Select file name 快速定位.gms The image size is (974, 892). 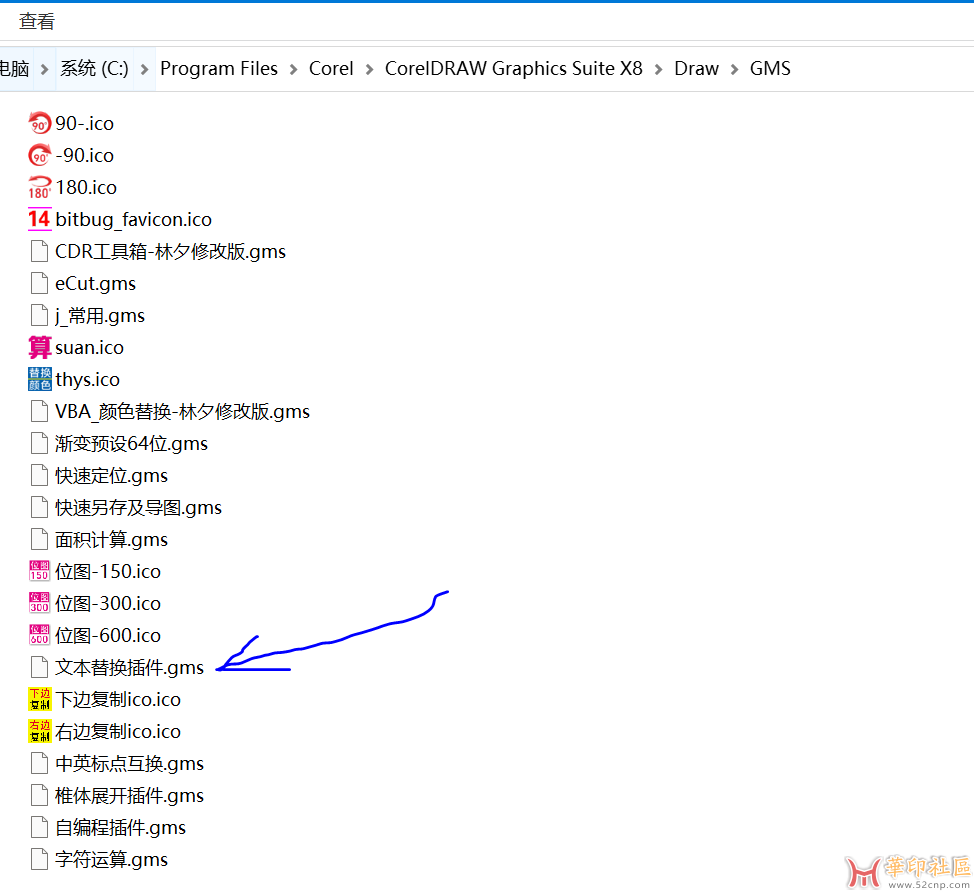111,476
